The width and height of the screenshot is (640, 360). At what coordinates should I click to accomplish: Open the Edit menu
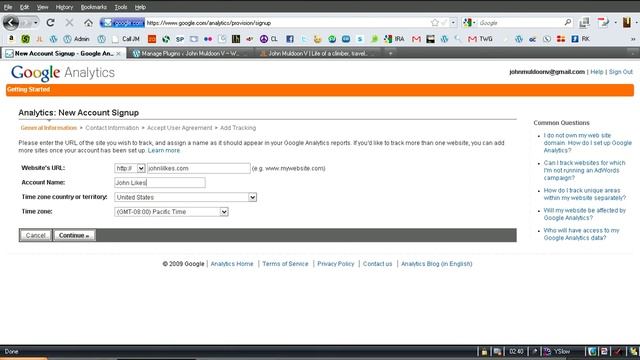pyautogui.click(x=24, y=7)
